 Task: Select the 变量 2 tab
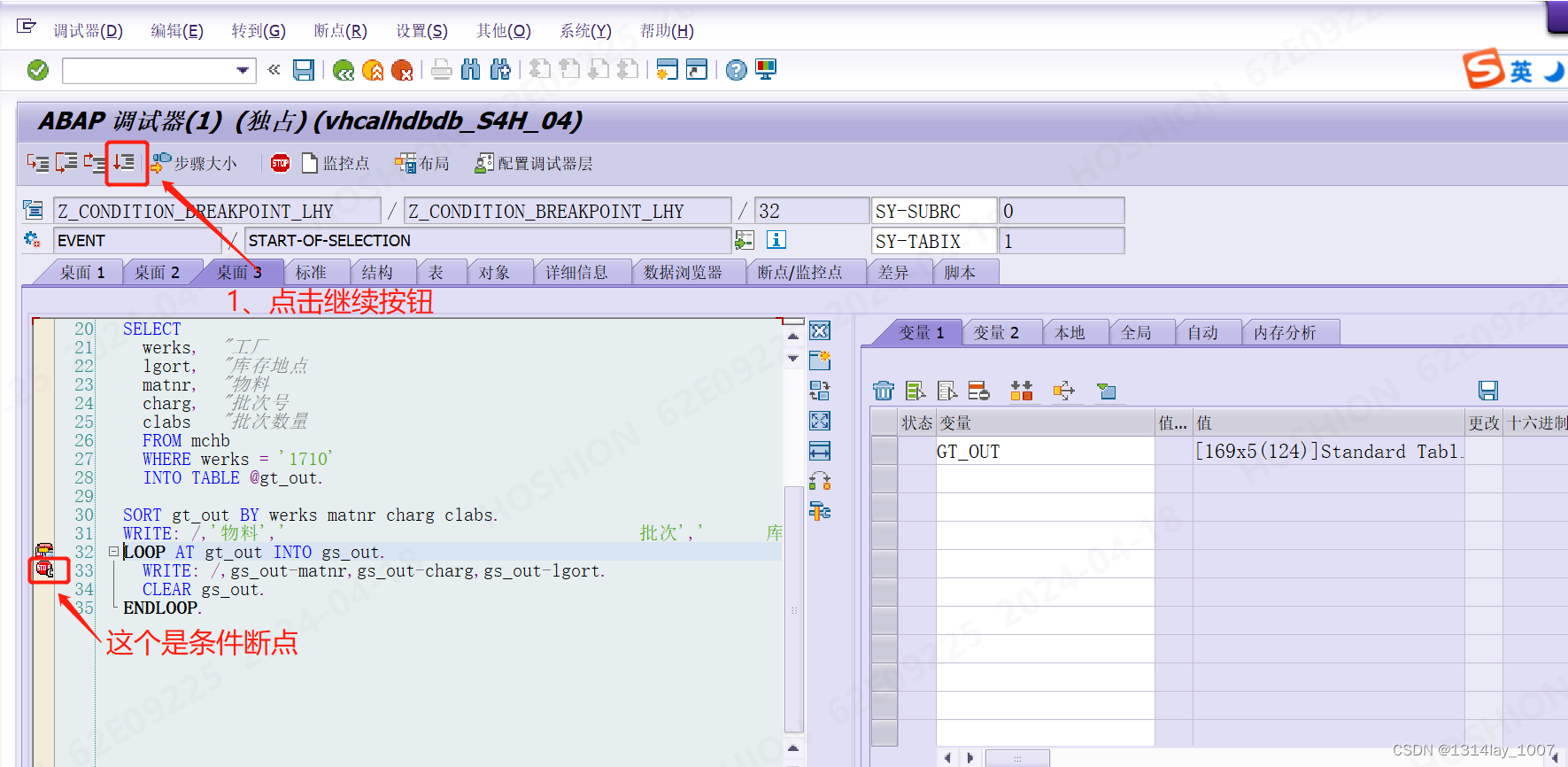tap(996, 333)
